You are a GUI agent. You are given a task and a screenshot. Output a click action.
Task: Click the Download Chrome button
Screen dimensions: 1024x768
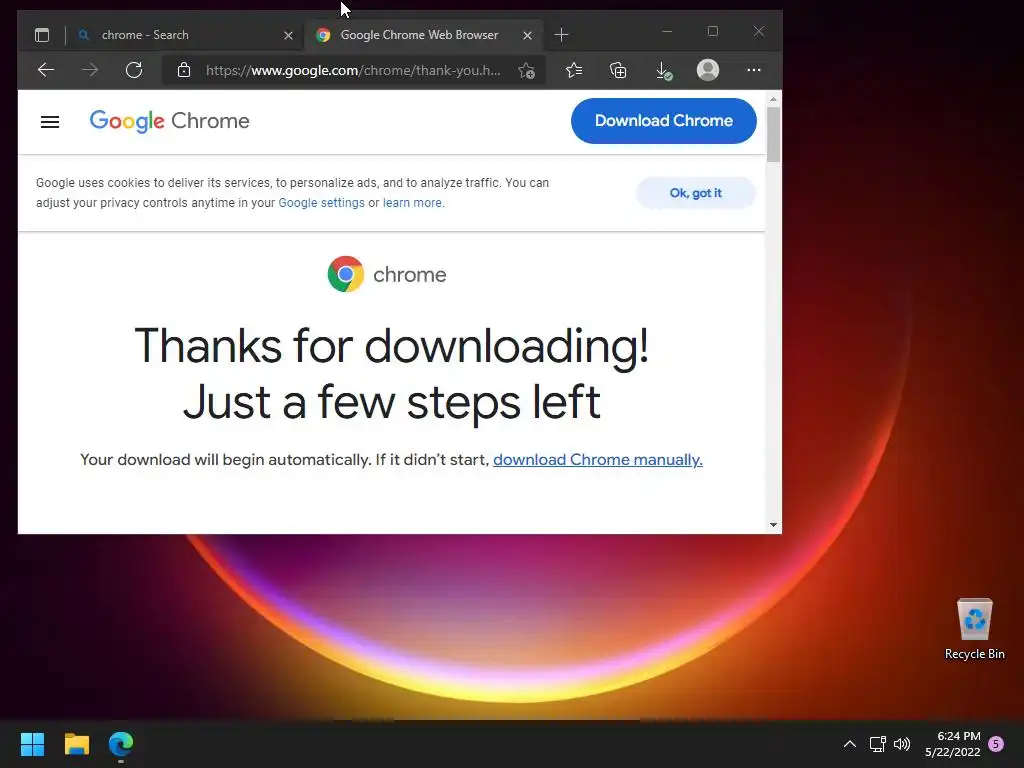point(664,121)
